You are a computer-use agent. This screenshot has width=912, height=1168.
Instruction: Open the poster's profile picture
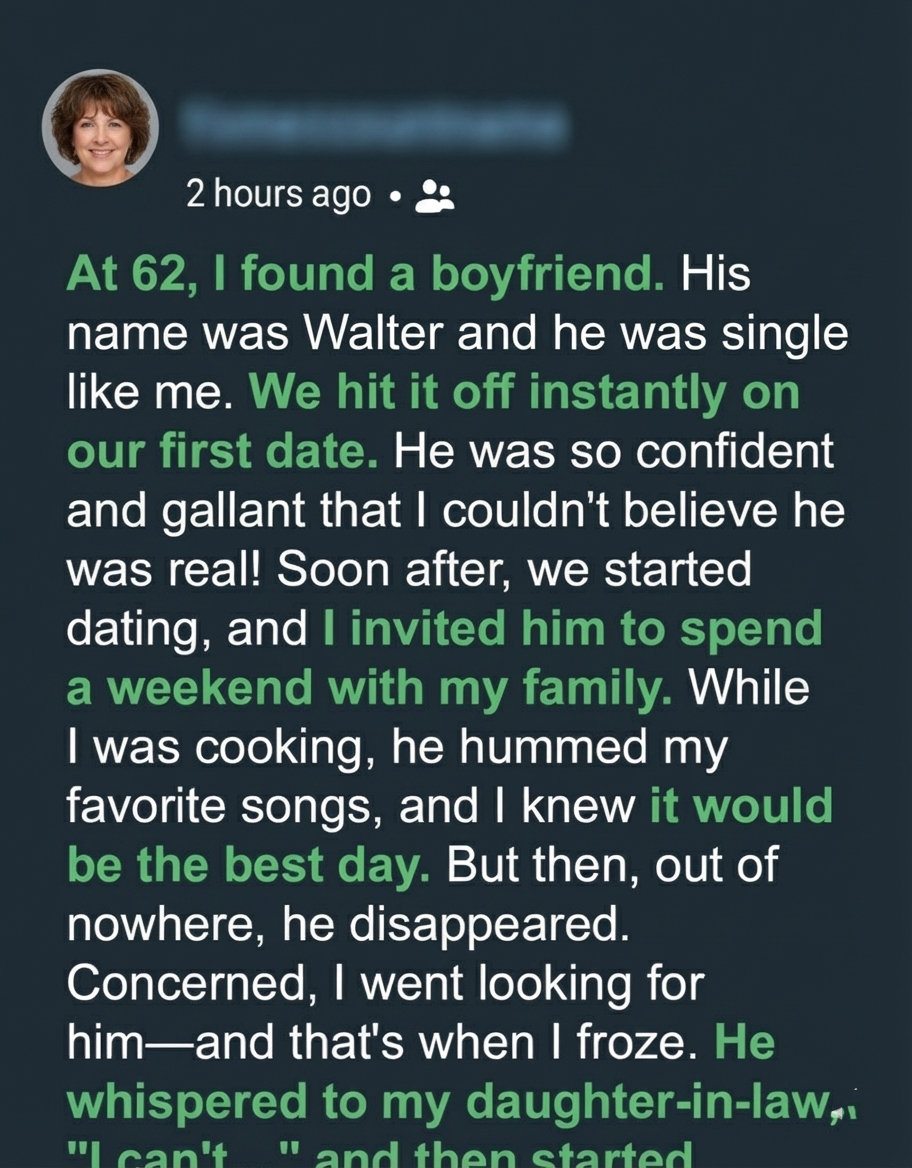tap(100, 127)
